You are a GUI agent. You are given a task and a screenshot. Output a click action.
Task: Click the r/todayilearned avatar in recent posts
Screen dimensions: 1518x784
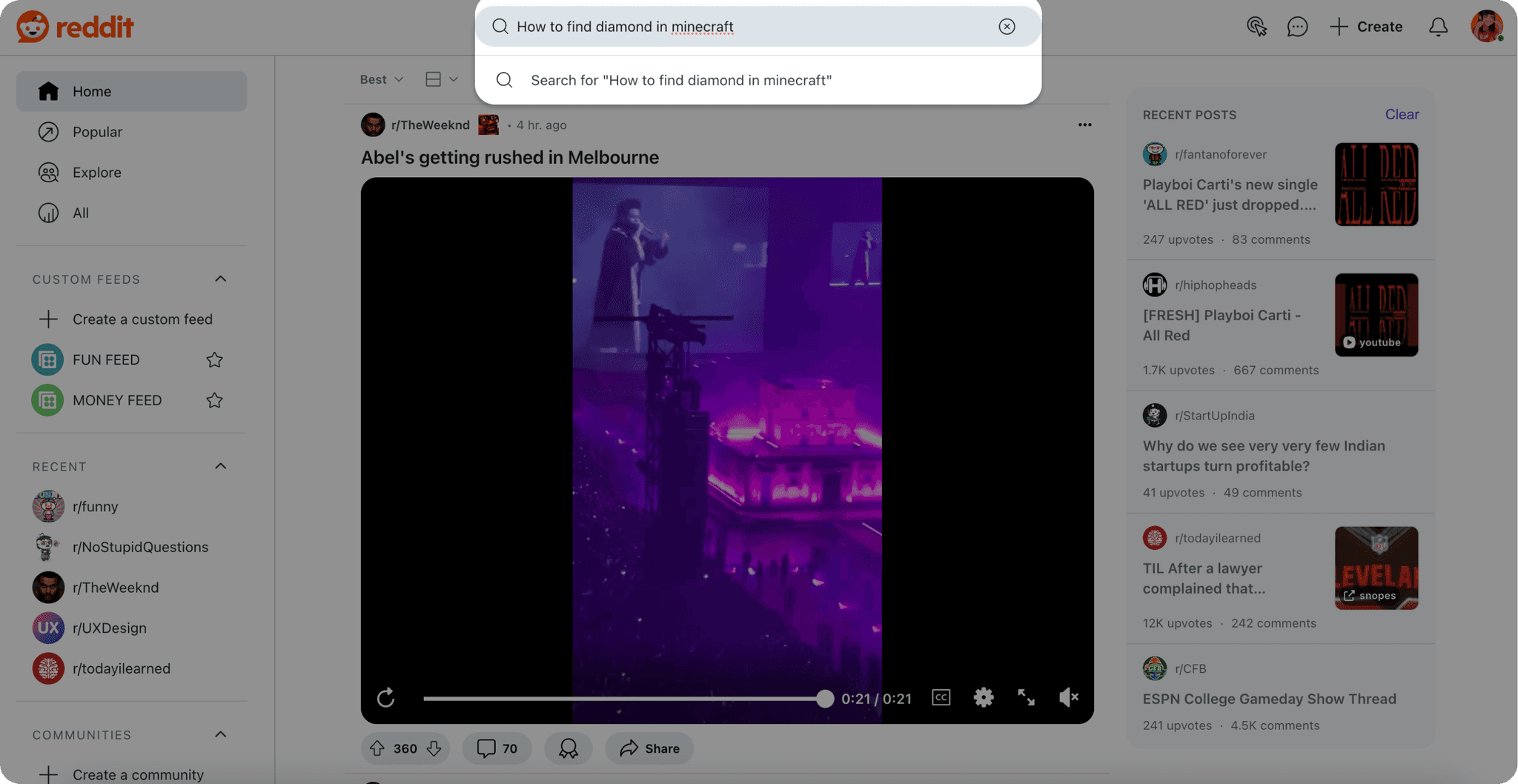1154,538
